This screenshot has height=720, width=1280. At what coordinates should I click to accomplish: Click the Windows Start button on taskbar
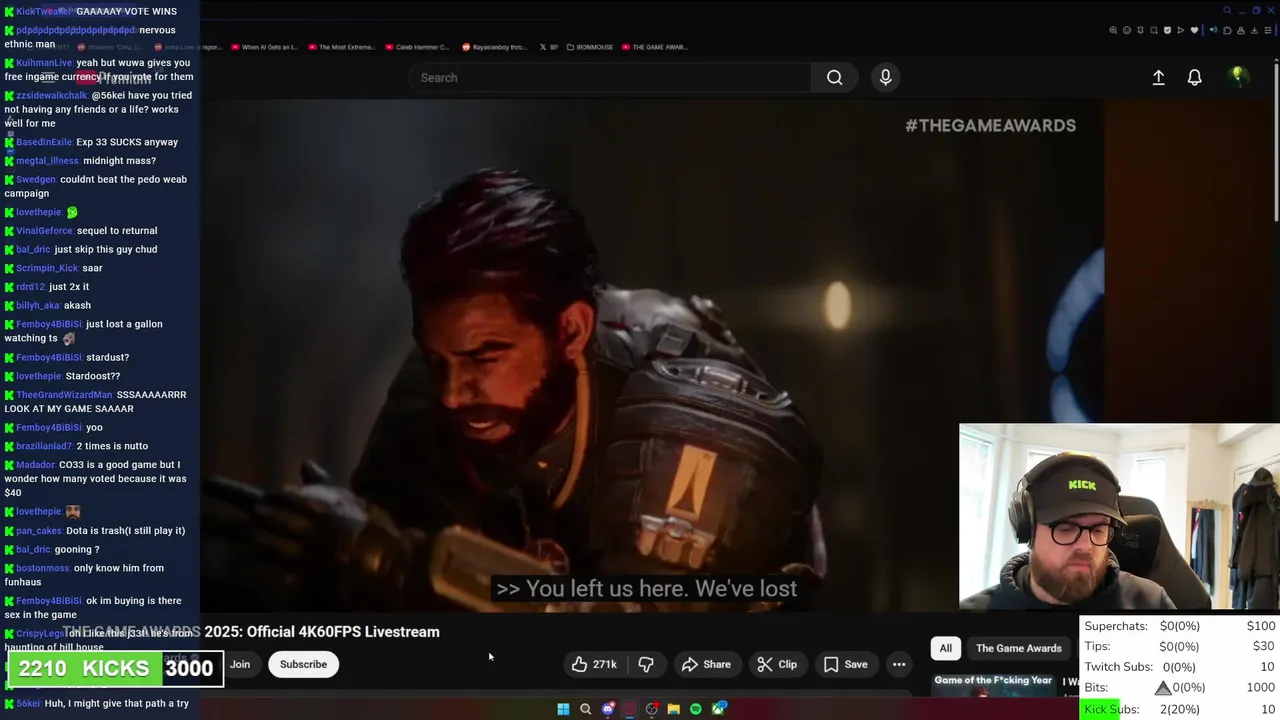563,709
